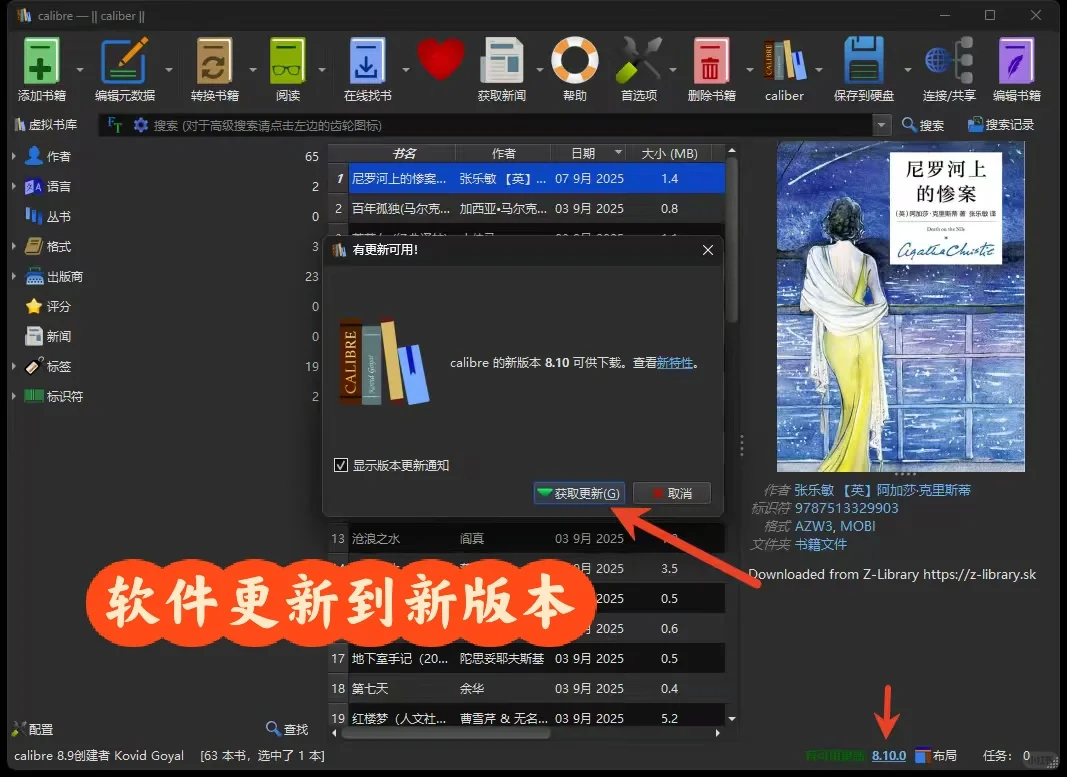Open the AZW3 format link
The height and width of the screenshot is (777, 1067).
tap(813, 526)
